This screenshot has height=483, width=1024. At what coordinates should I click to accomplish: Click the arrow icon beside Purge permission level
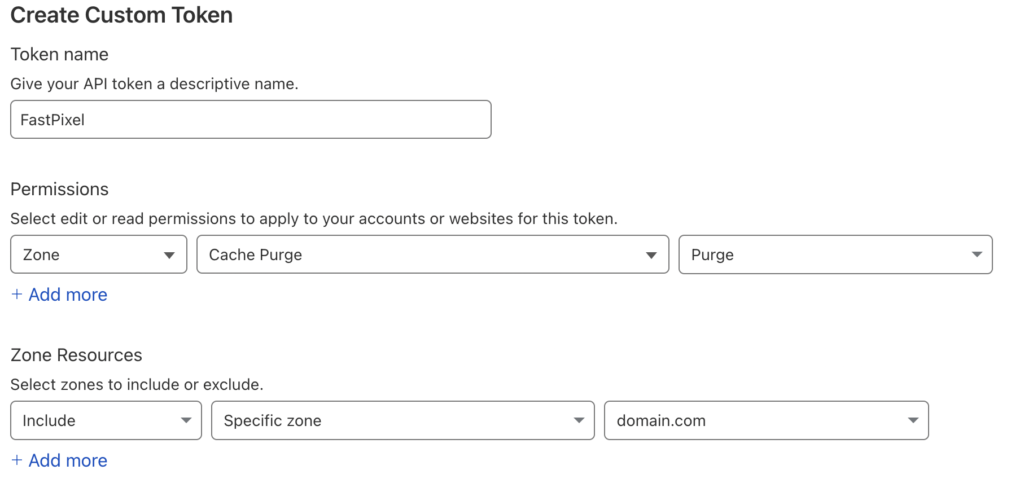977,255
